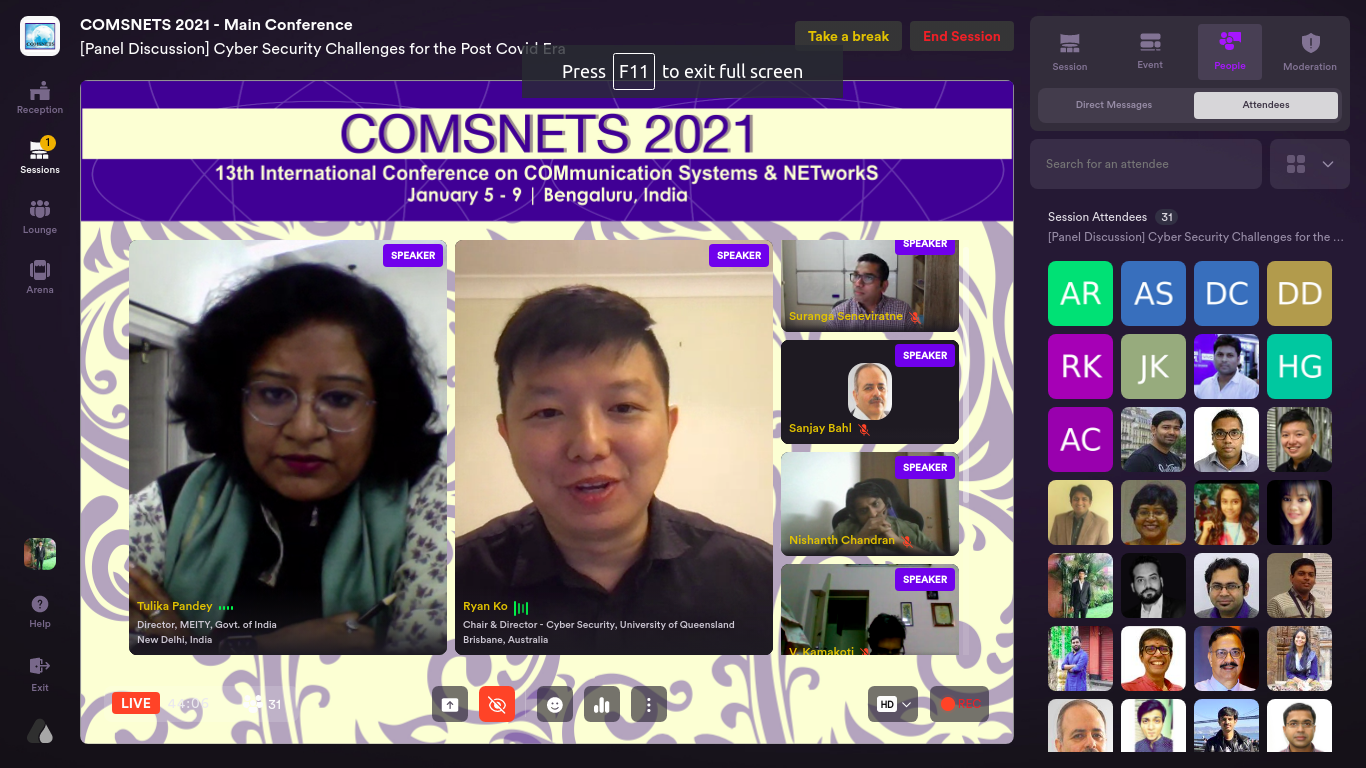Open the Lounge from the sidebar

40,217
